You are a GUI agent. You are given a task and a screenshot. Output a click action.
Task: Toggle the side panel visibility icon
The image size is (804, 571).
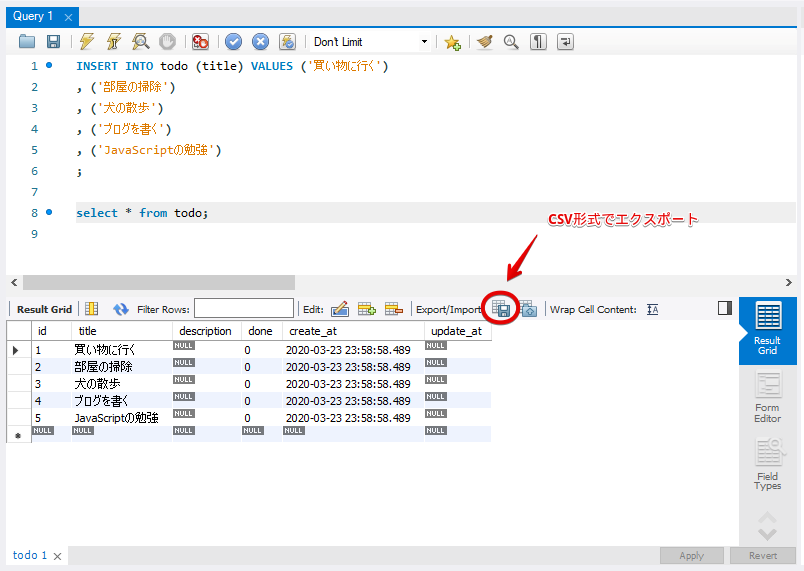click(x=725, y=308)
